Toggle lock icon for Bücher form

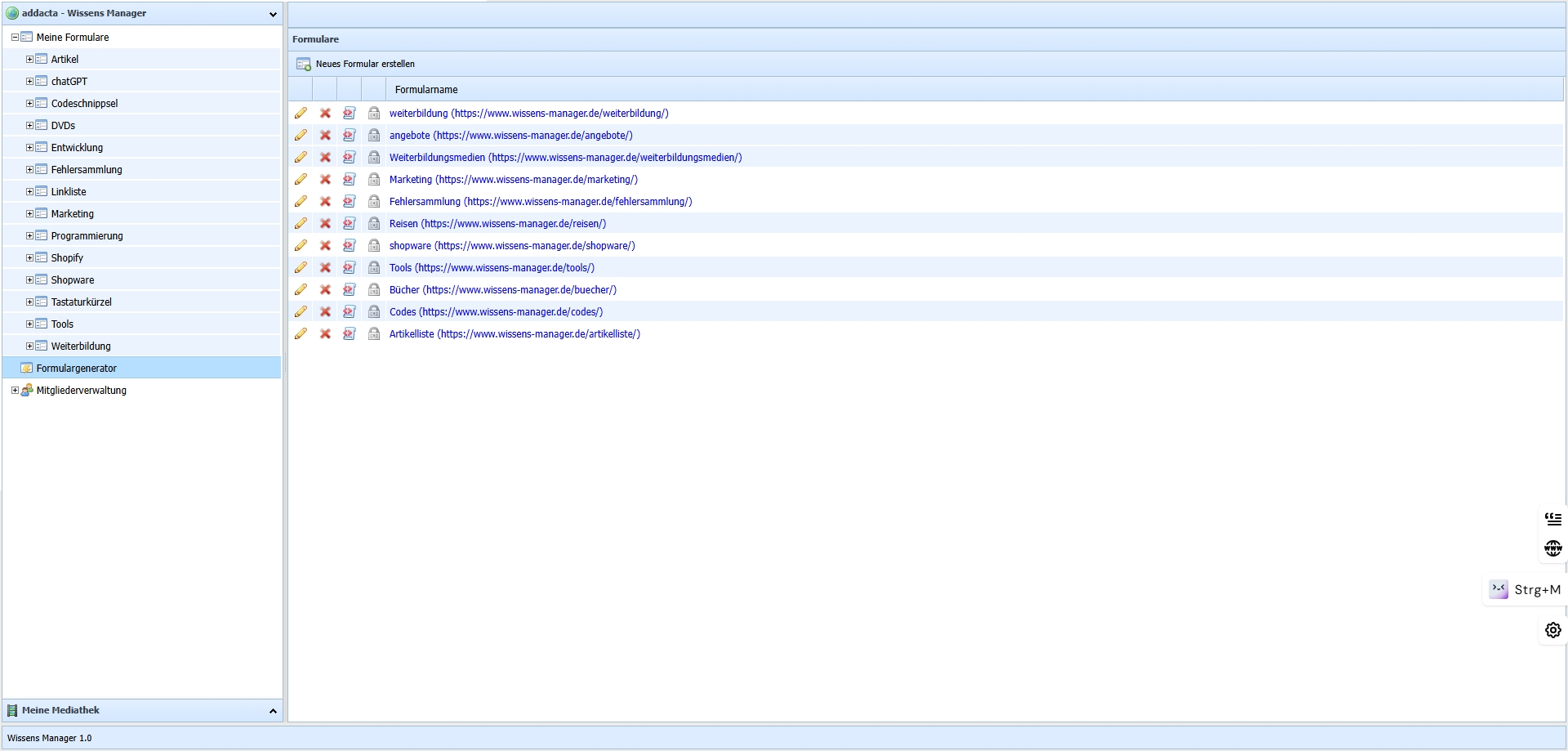374,290
